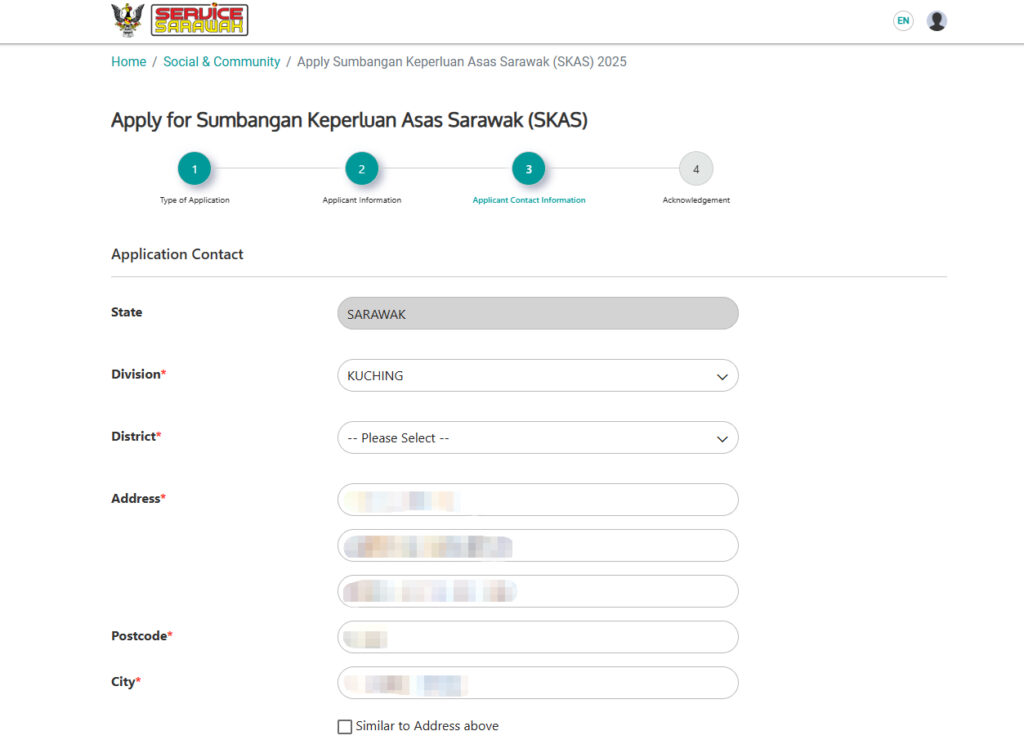The height and width of the screenshot is (740, 1024).
Task: Click the disabled State field showing SARAWAK
Action: tap(538, 314)
